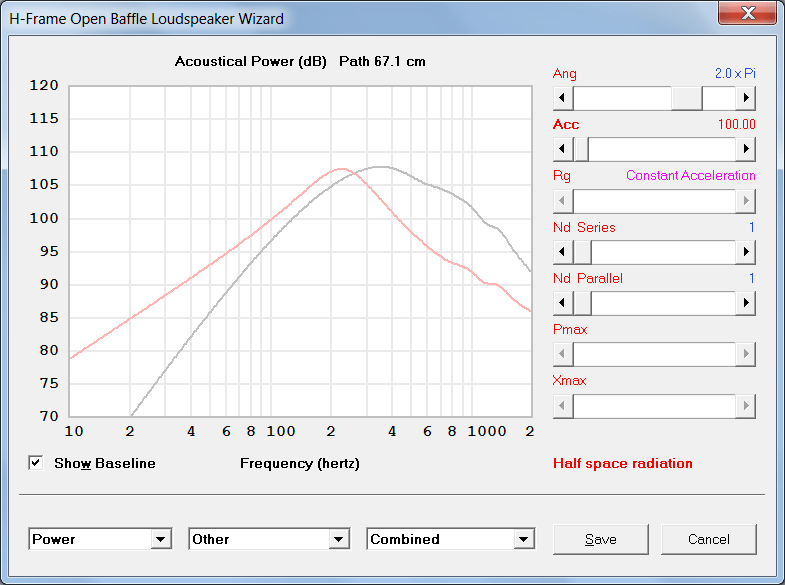Open the Other dropdown
785x585 pixels.
339,539
